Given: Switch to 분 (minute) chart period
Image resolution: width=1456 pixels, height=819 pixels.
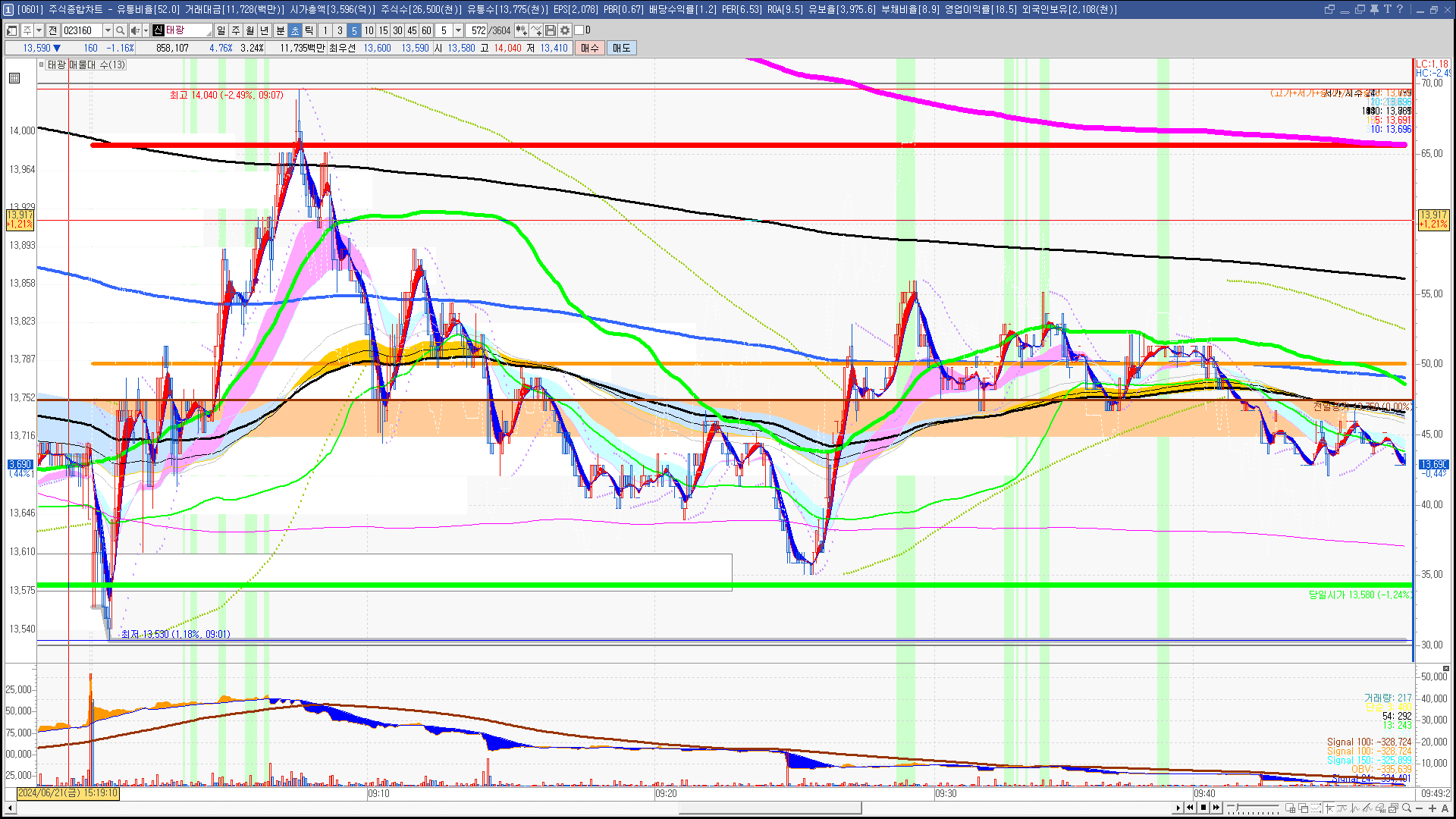Looking at the screenshot, I should coord(280,30).
